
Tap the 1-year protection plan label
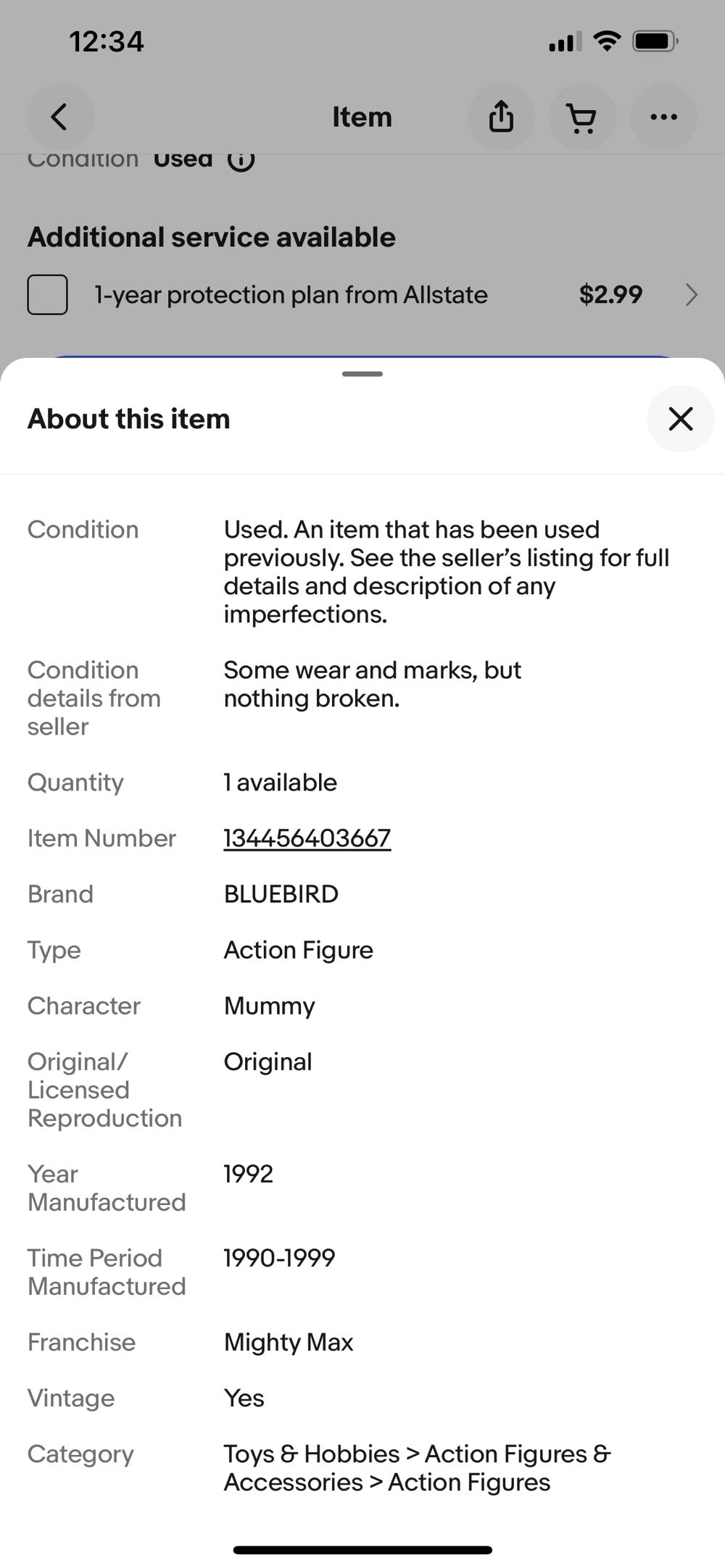tap(291, 295)
